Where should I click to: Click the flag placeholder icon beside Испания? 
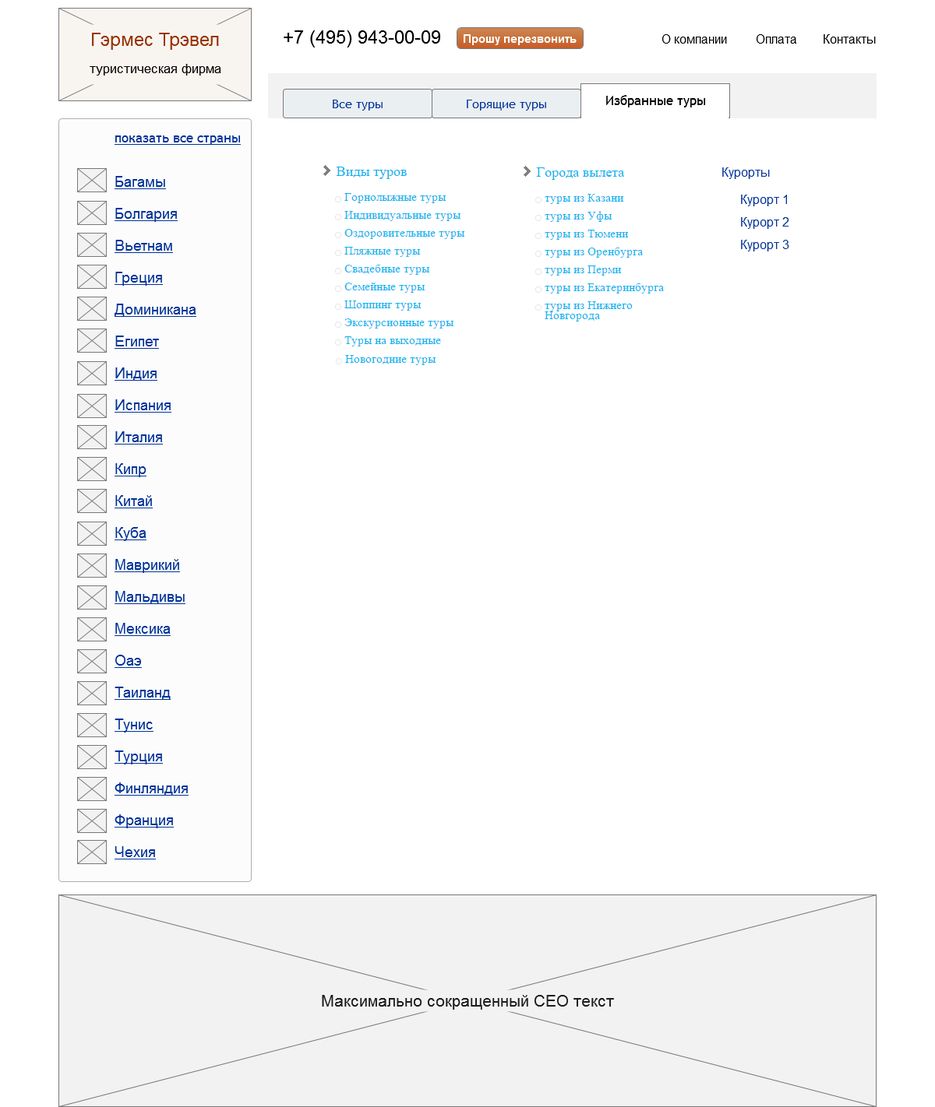click(x=92, y=404)
